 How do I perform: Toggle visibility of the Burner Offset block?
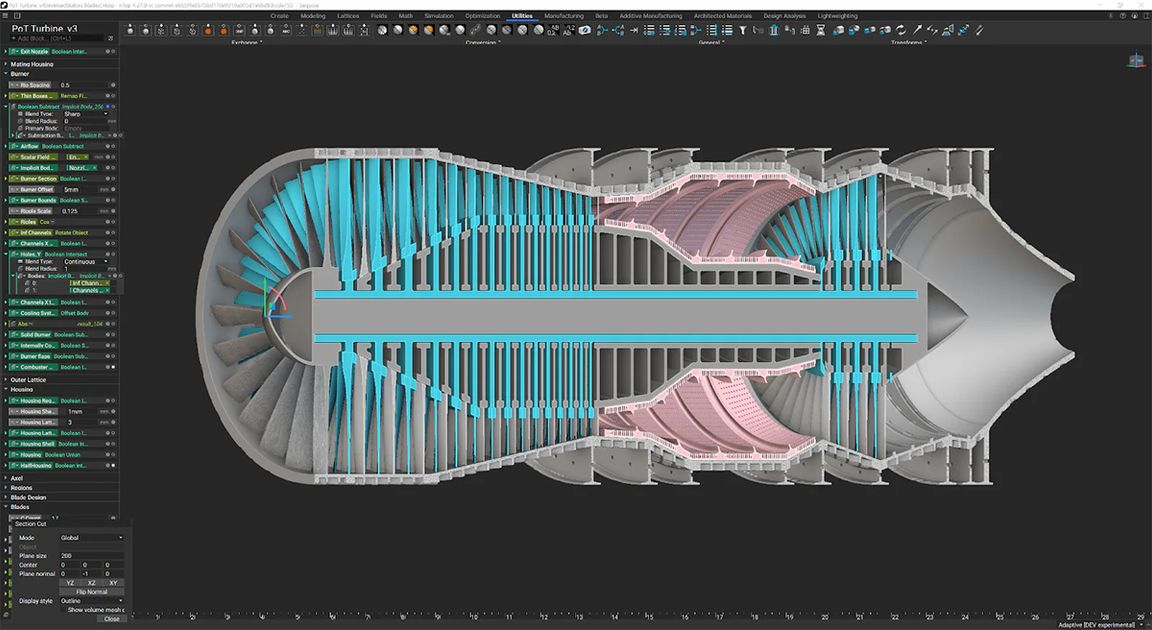tap(113, 189)
